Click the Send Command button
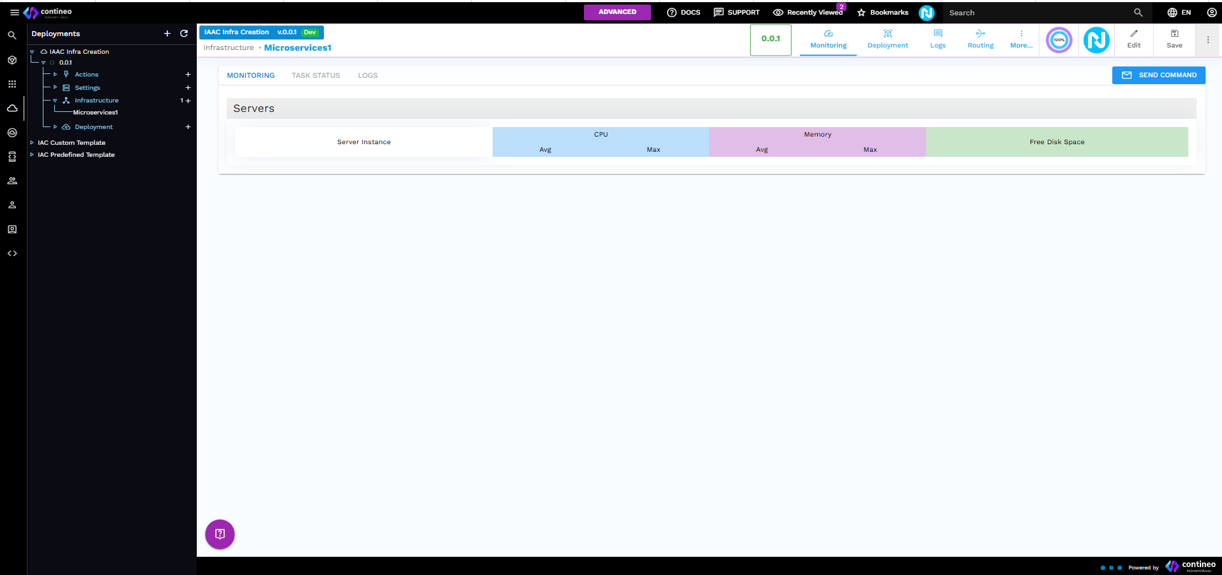 click(1158, 75)
